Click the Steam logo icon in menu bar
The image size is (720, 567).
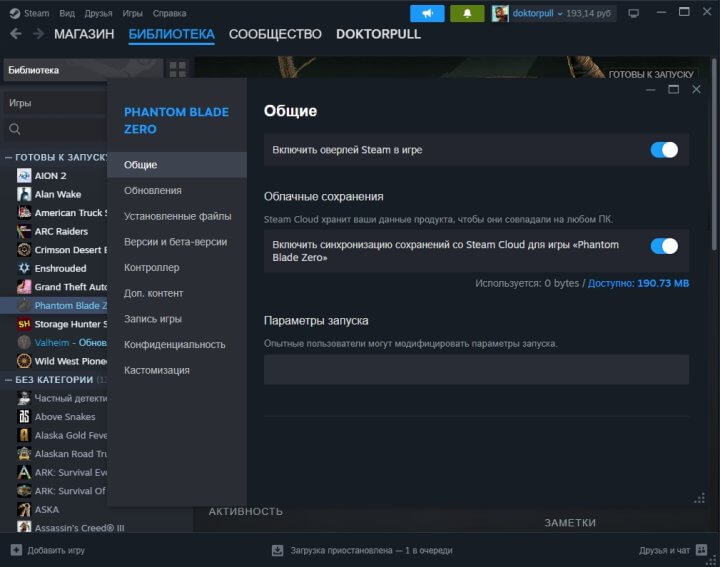[14, 13]
